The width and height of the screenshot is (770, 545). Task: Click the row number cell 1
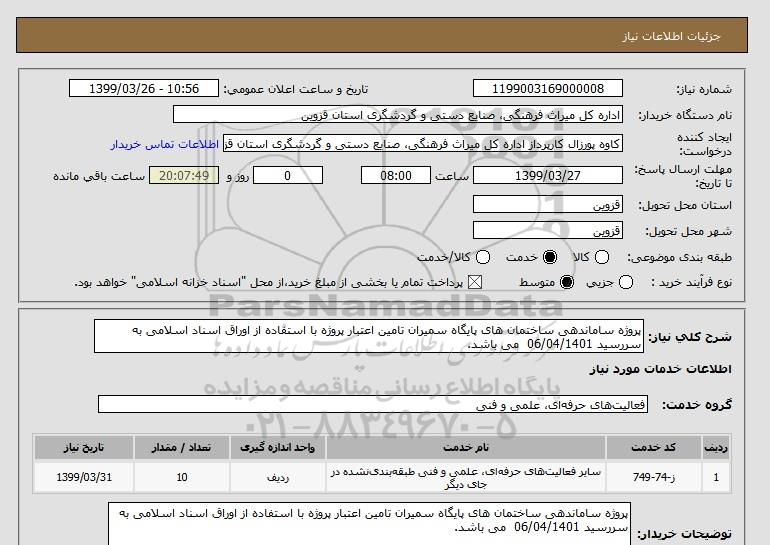click(716, 477)
